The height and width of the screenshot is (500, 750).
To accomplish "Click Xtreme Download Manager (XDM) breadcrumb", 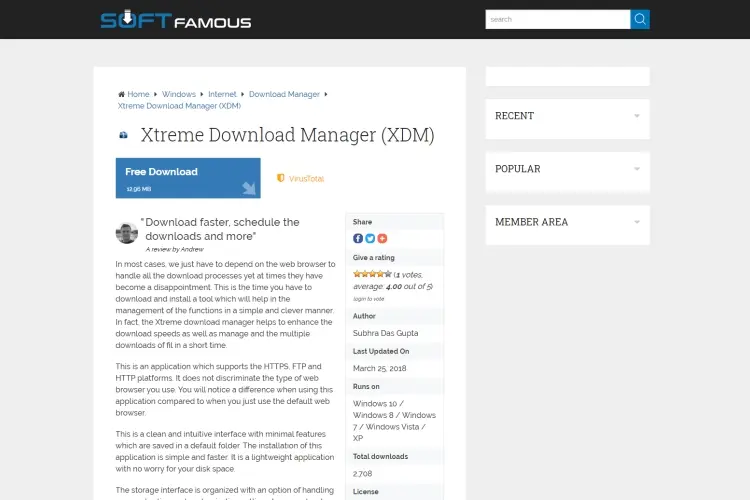I will click(x=179, y=106).
